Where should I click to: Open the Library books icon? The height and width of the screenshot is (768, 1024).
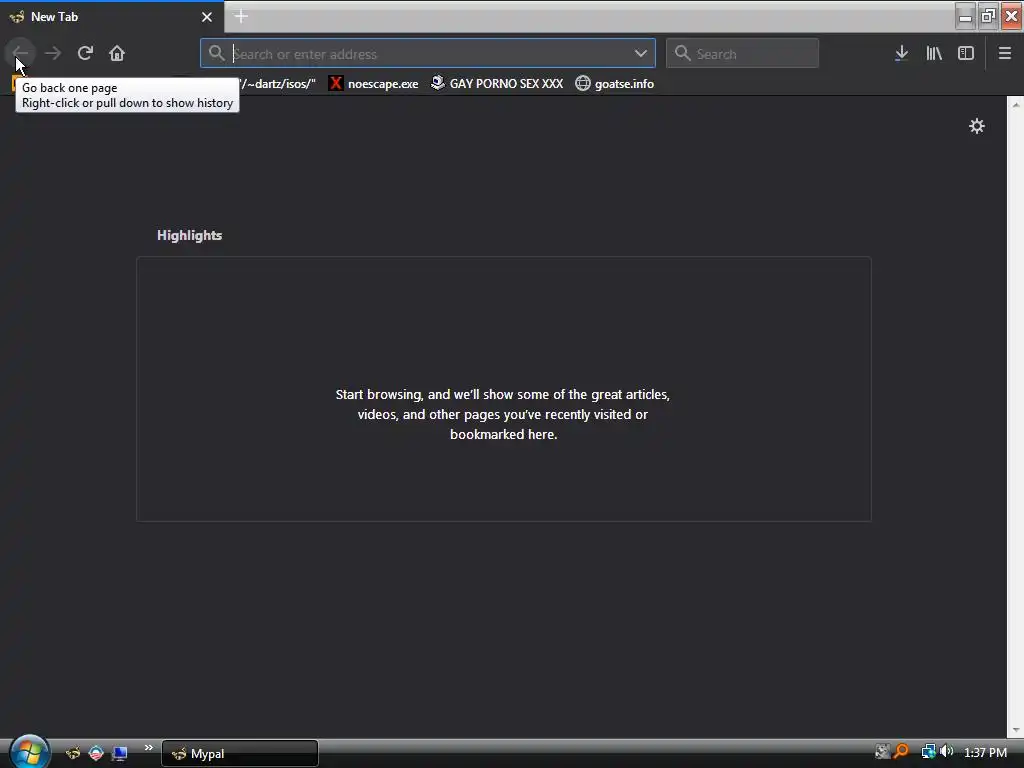934,53
